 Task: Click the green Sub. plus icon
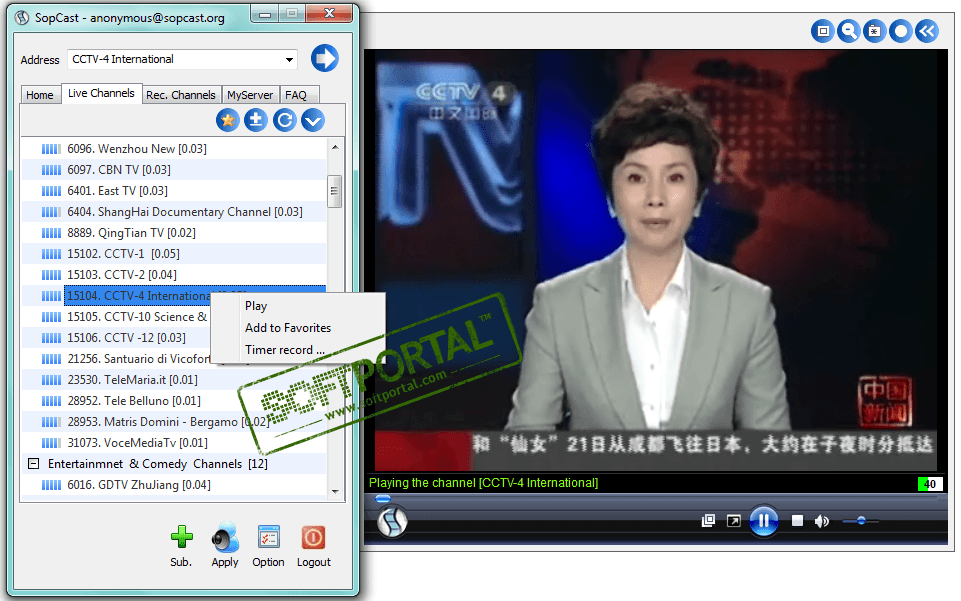coord(181,537)
